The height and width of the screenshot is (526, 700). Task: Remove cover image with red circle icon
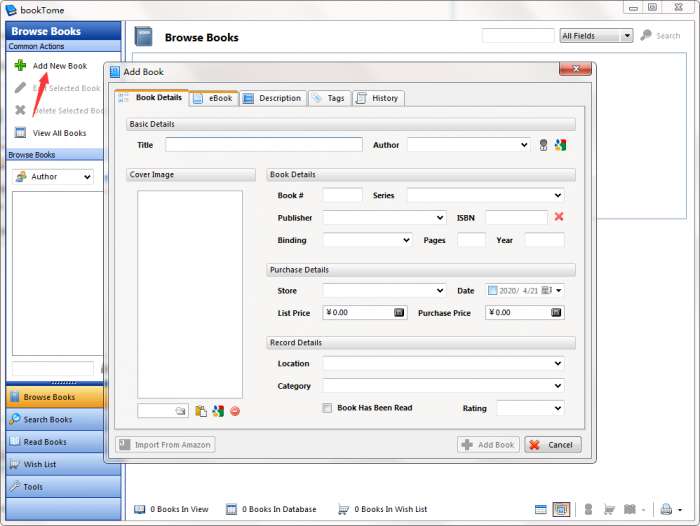235,411
